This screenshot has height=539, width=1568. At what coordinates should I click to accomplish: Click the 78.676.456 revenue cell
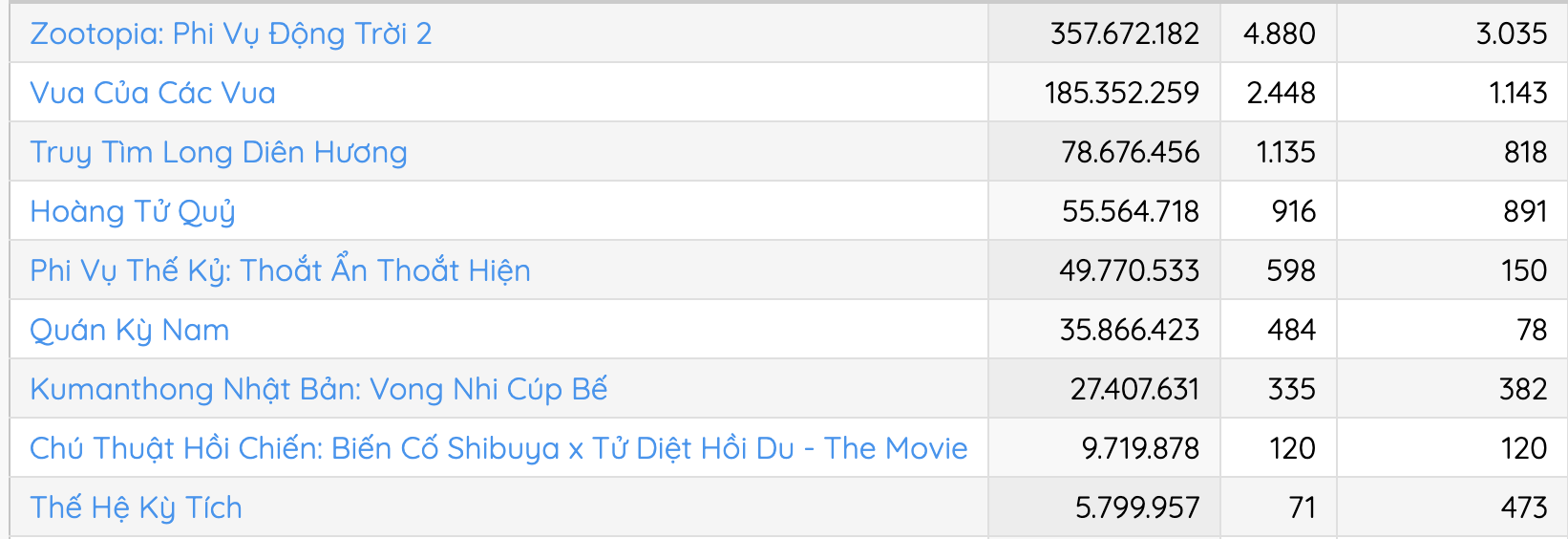coord(1130,153)
